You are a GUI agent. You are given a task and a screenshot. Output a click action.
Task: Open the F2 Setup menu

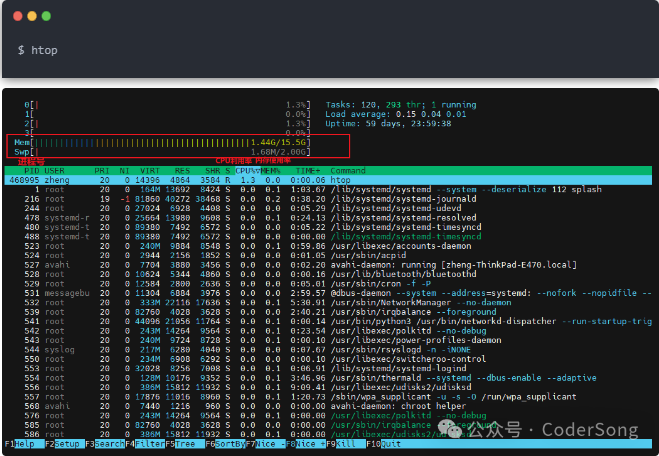click(65, 444)
